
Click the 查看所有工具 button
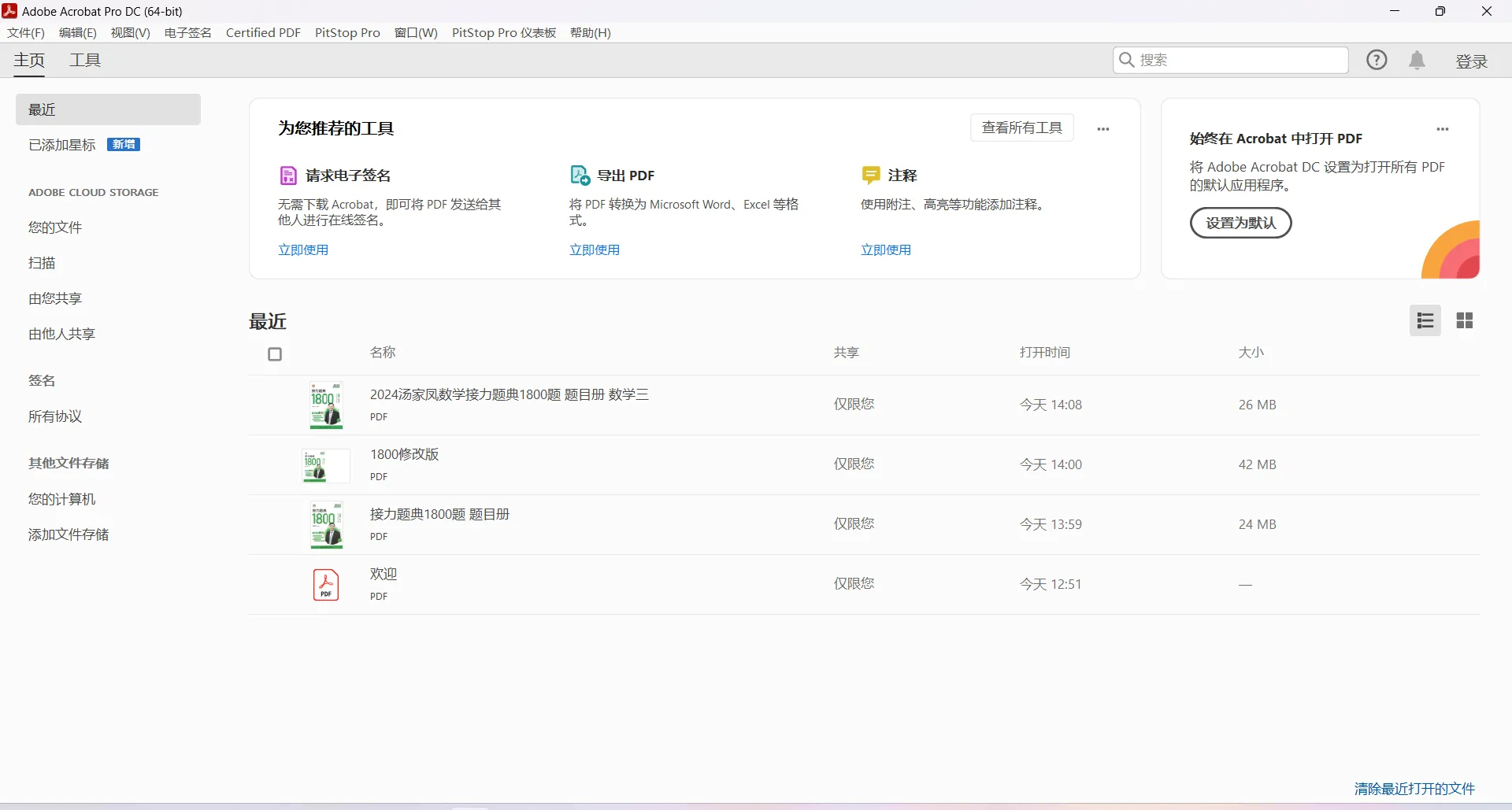pos(1021,128)
